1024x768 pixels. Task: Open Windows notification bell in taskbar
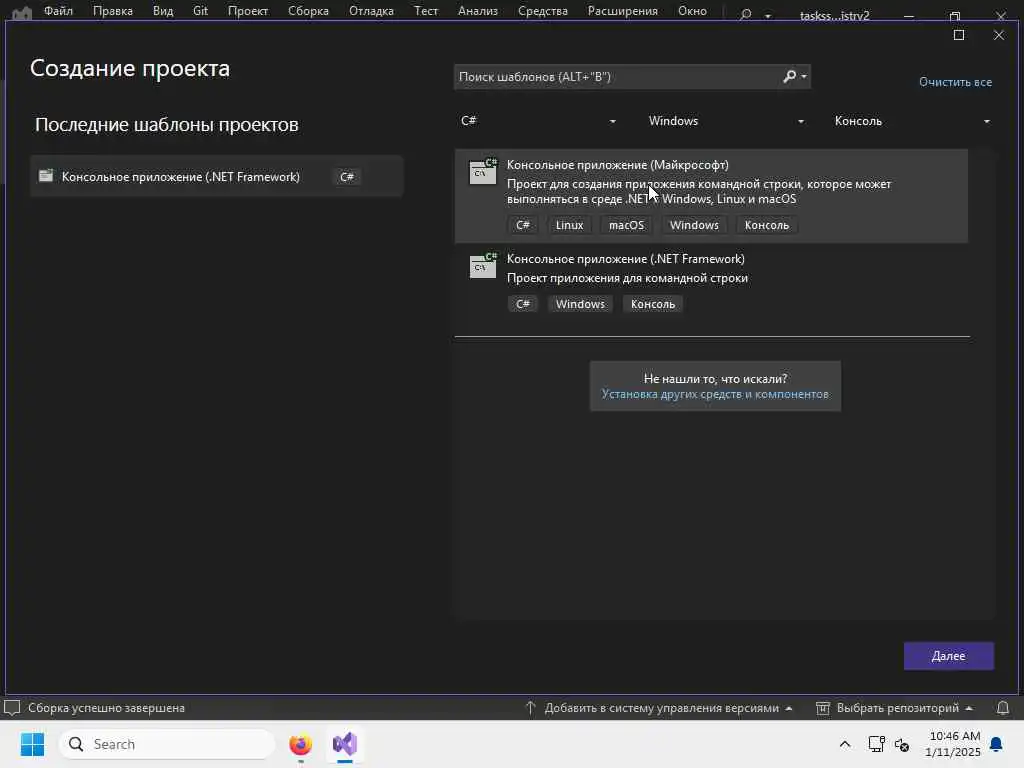click(x=997, y=744)
